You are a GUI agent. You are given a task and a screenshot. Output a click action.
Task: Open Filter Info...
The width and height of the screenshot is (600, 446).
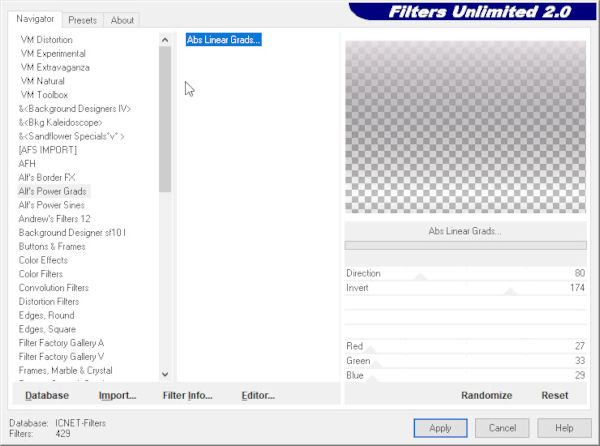click(x=188, y=395)
